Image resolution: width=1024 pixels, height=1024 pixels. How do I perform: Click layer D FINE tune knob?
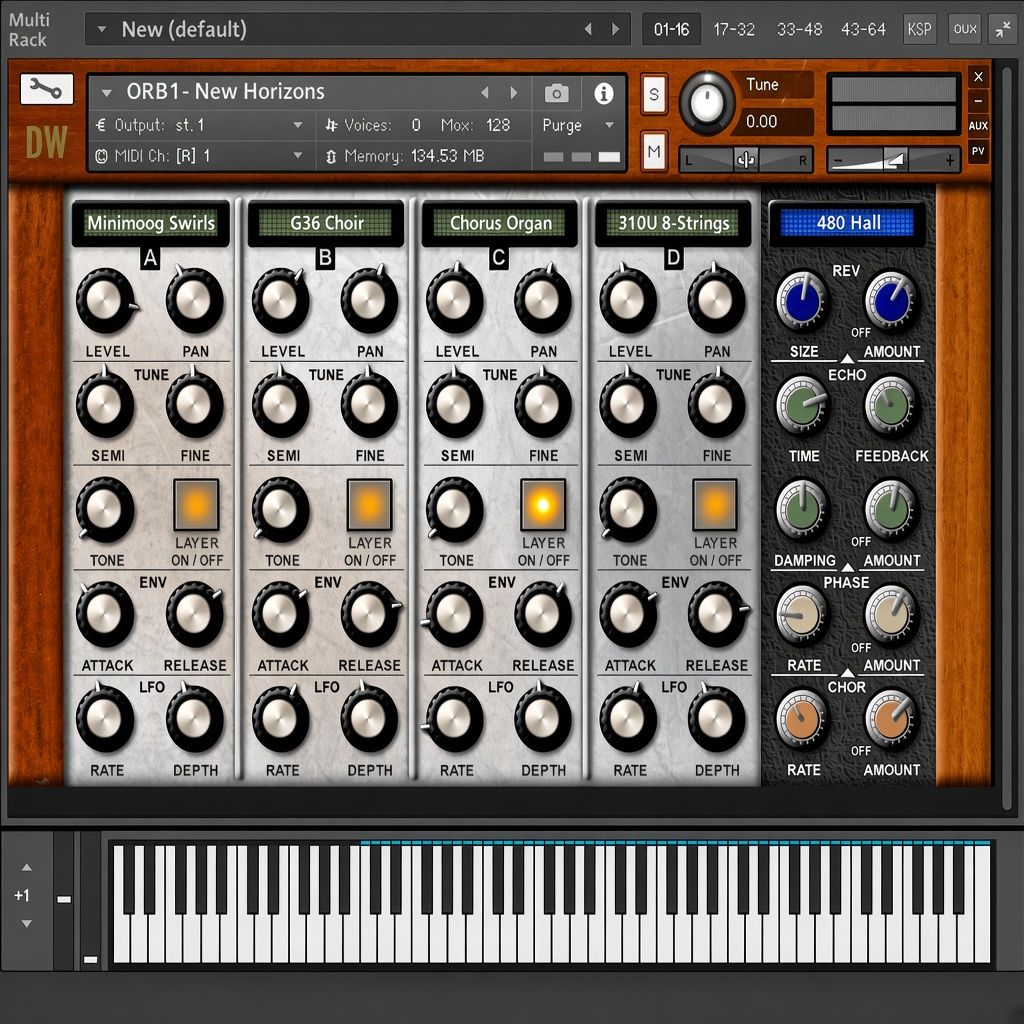point(716,404)
